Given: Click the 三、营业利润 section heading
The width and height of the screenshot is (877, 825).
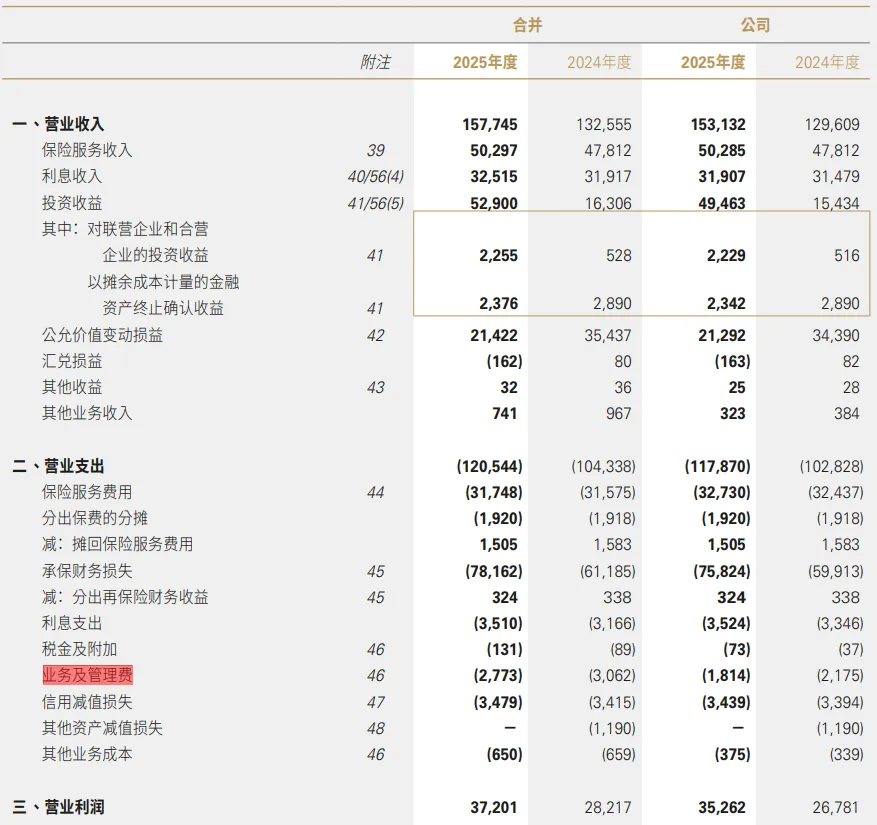Looking at the screenshot, I should [x=58, y=807].
